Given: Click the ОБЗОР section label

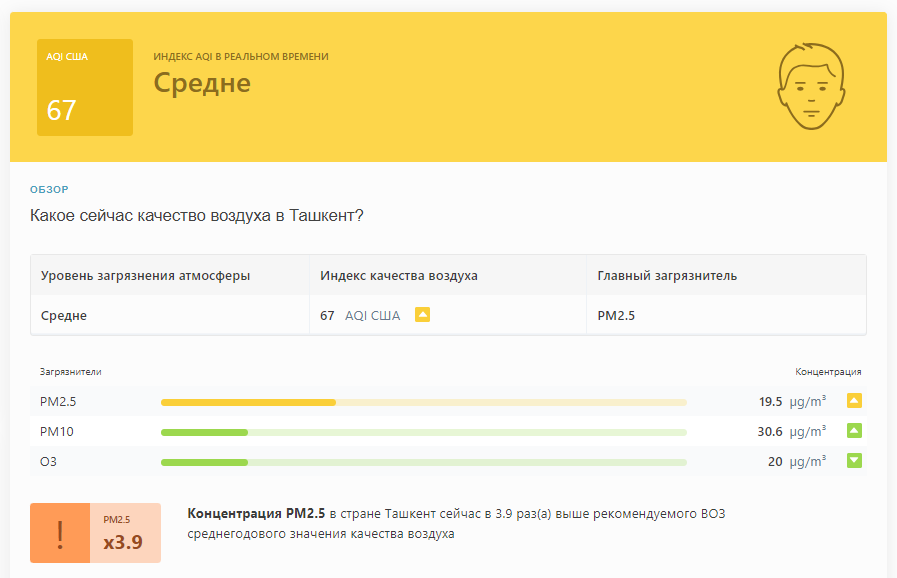Looking at the screenshot, I should pos(49,189).
